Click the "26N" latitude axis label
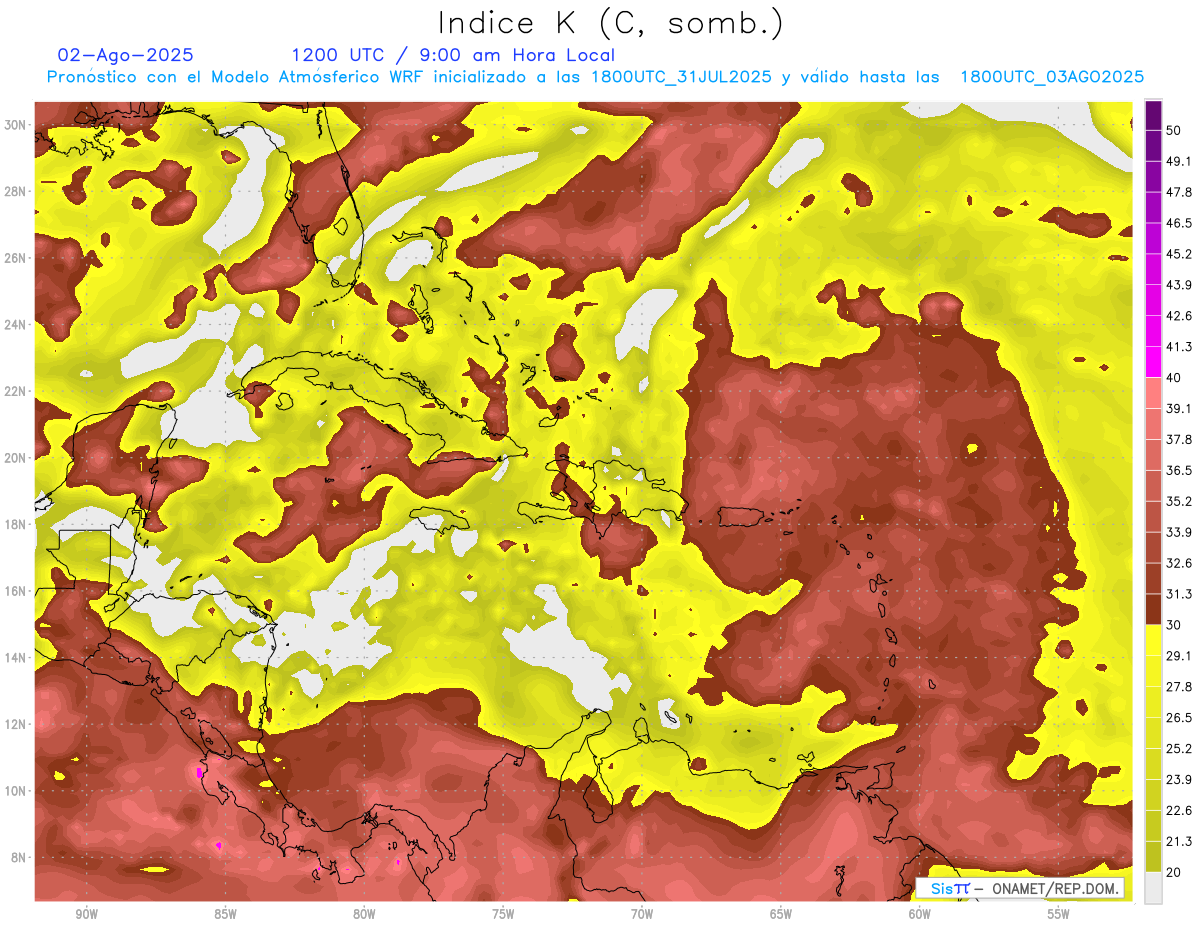The height and width of the screenshot is (927, 1200). tap(16, 258)
